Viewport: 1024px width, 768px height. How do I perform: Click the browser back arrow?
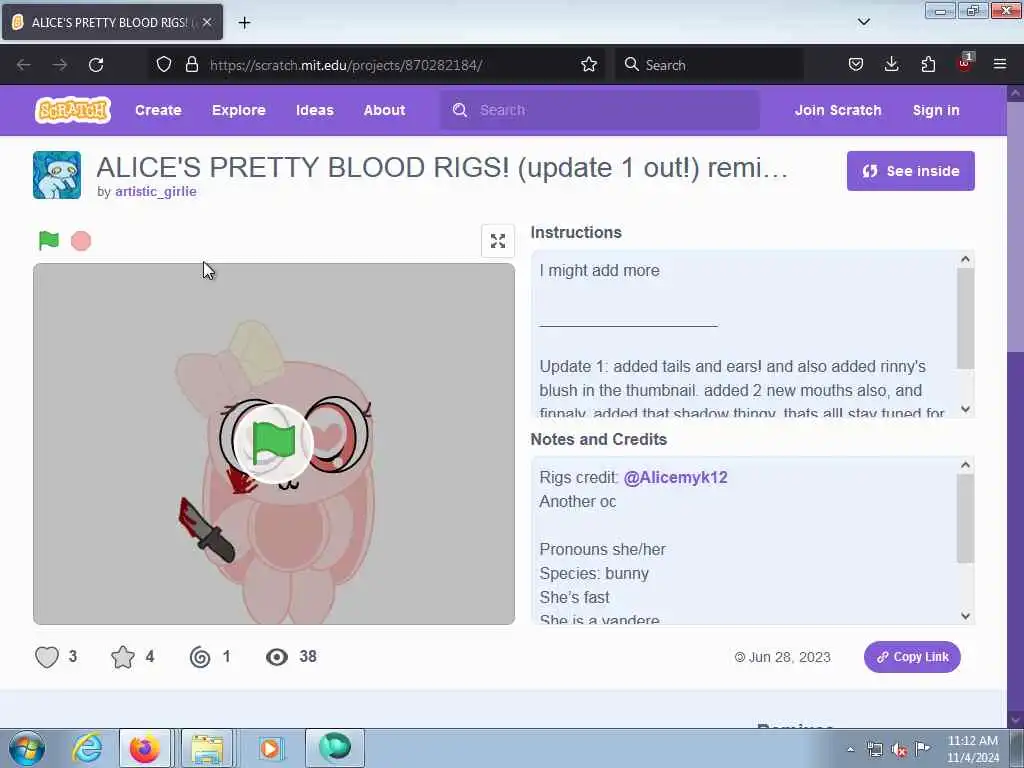[24, 65]
